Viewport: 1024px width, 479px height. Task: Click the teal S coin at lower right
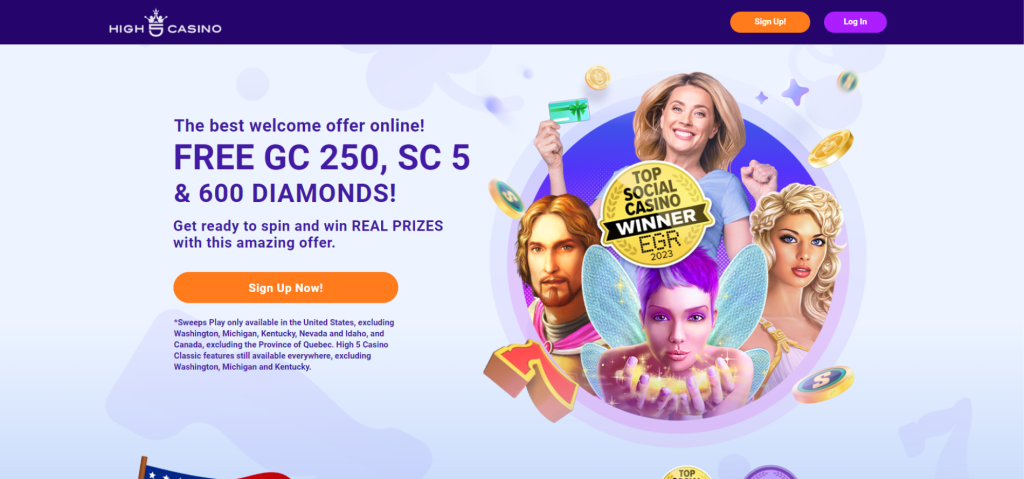pos(823,384)
